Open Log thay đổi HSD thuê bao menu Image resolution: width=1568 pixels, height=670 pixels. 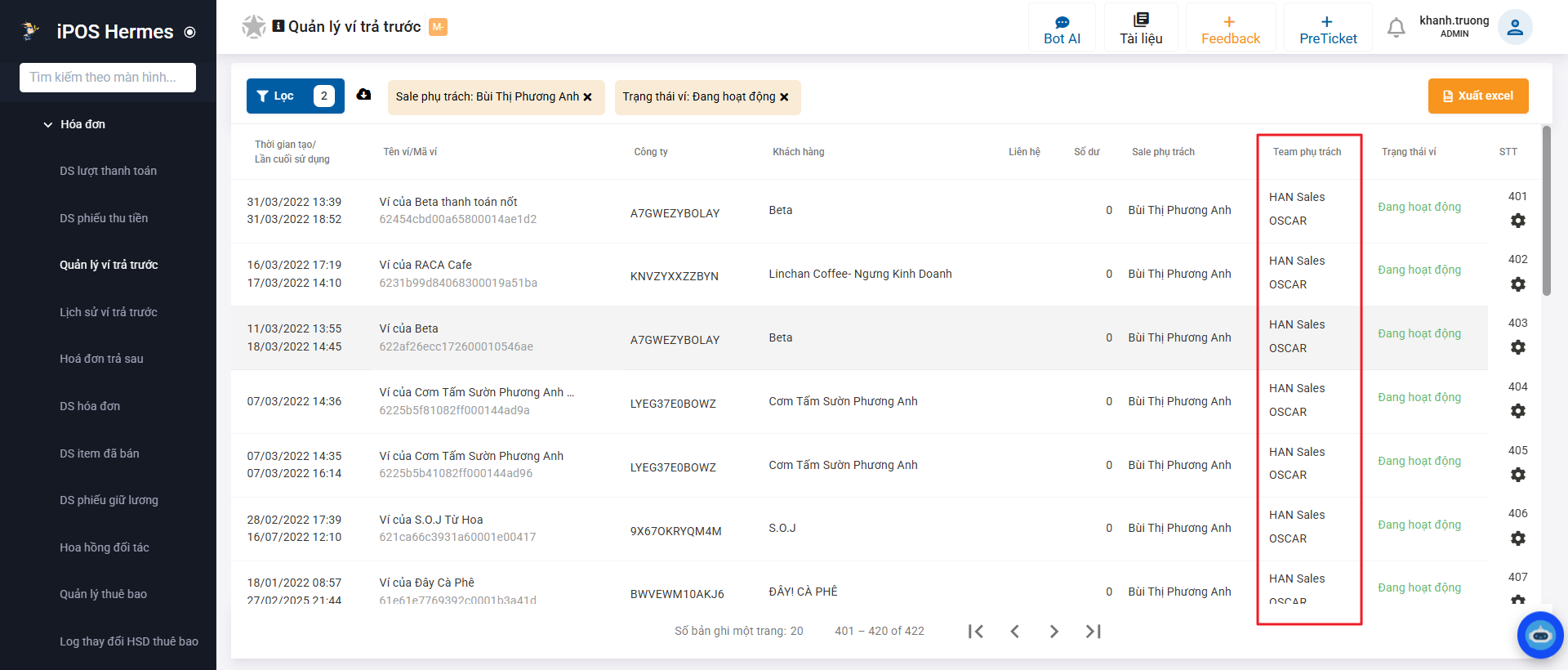point(129,641)
